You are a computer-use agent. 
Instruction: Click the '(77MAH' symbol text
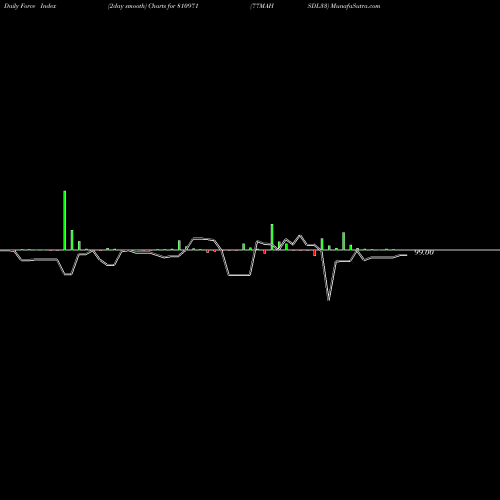tap(262, 6)
